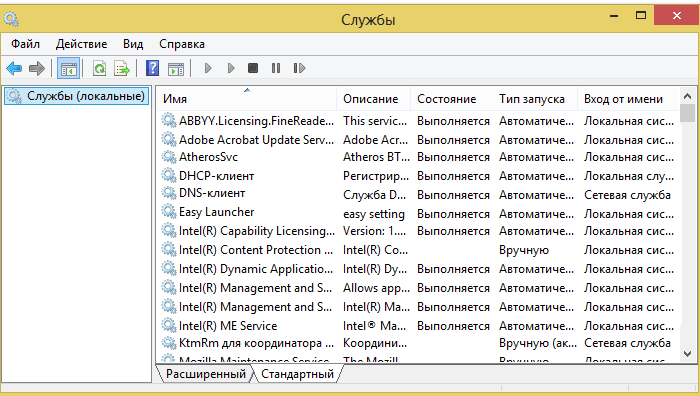Click the vertical scrollbar thumb
Screen dimensions: 700x396
pos(688,113)
